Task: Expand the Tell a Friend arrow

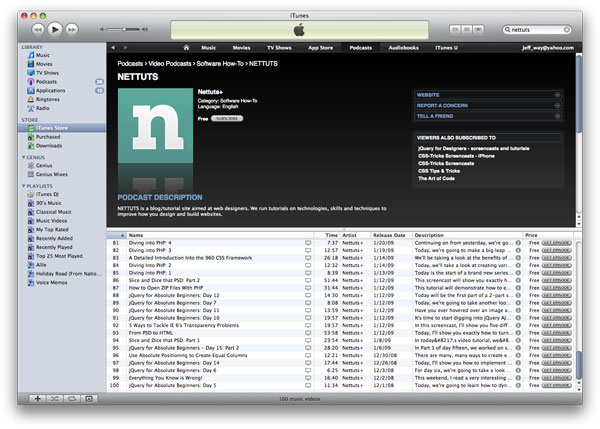Action: coord(558,116)
